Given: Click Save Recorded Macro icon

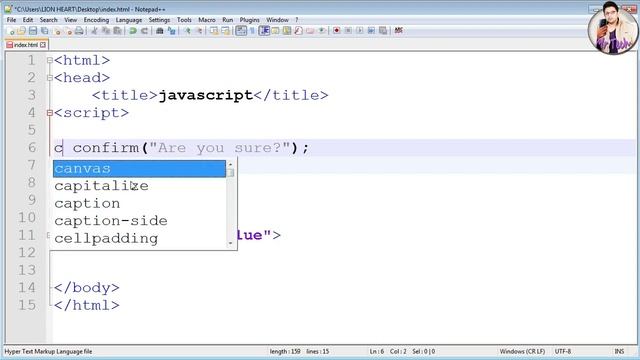Looking at the screenshot, I should click(x=383, y=31).
